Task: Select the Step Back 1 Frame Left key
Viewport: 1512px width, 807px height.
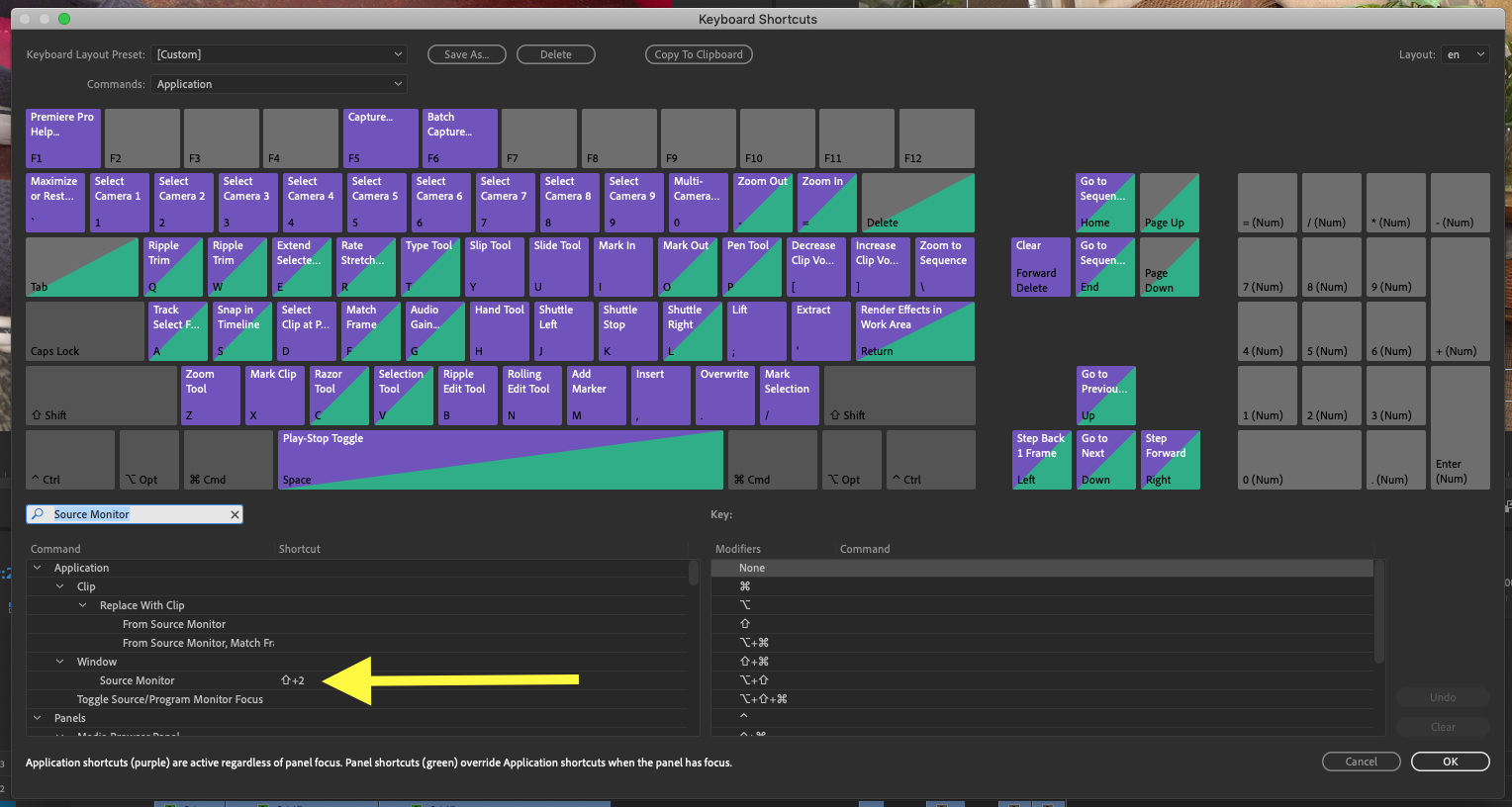Action: (1042, 460)
